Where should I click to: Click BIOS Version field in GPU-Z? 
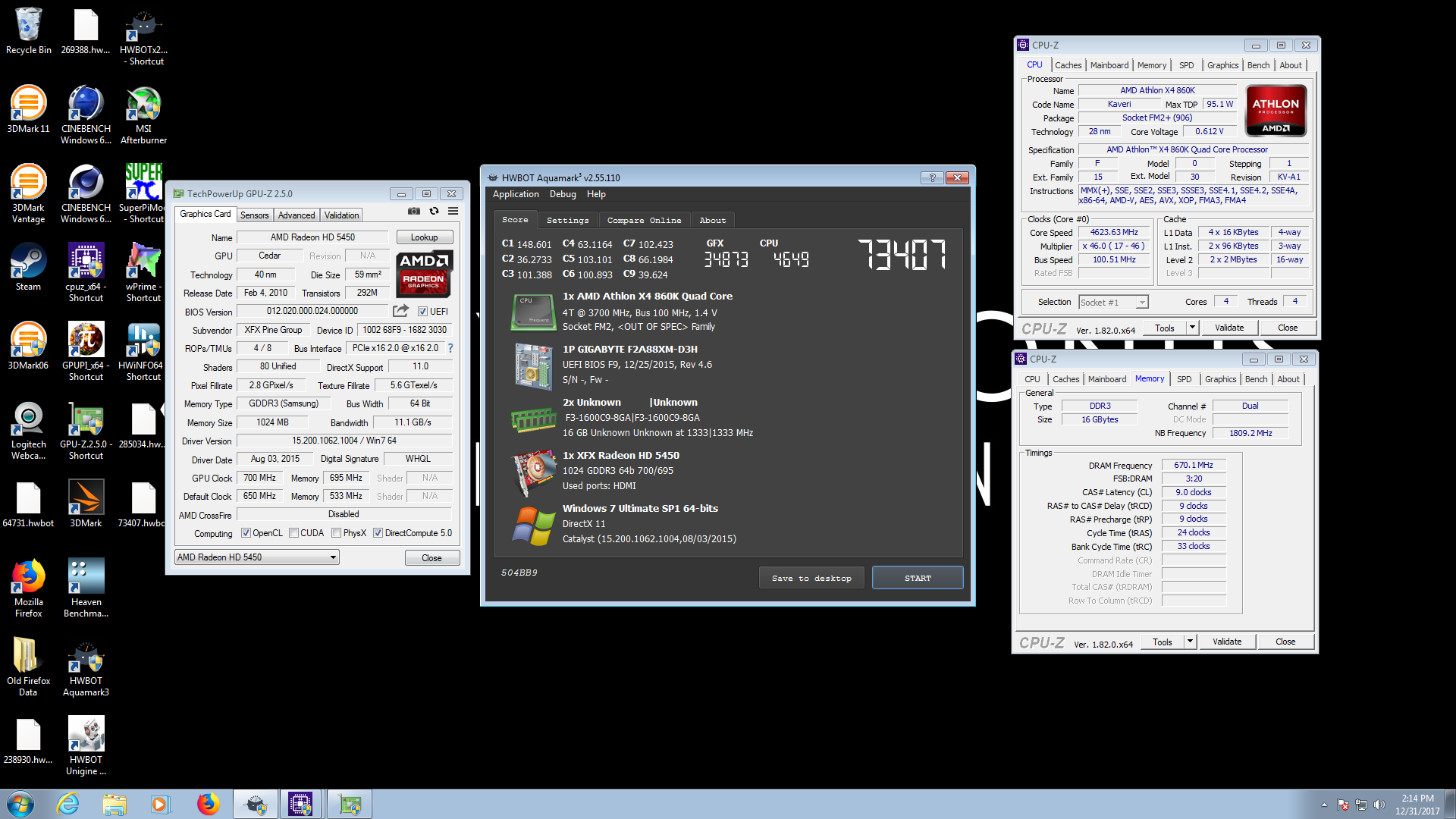(x=312, y=311)
